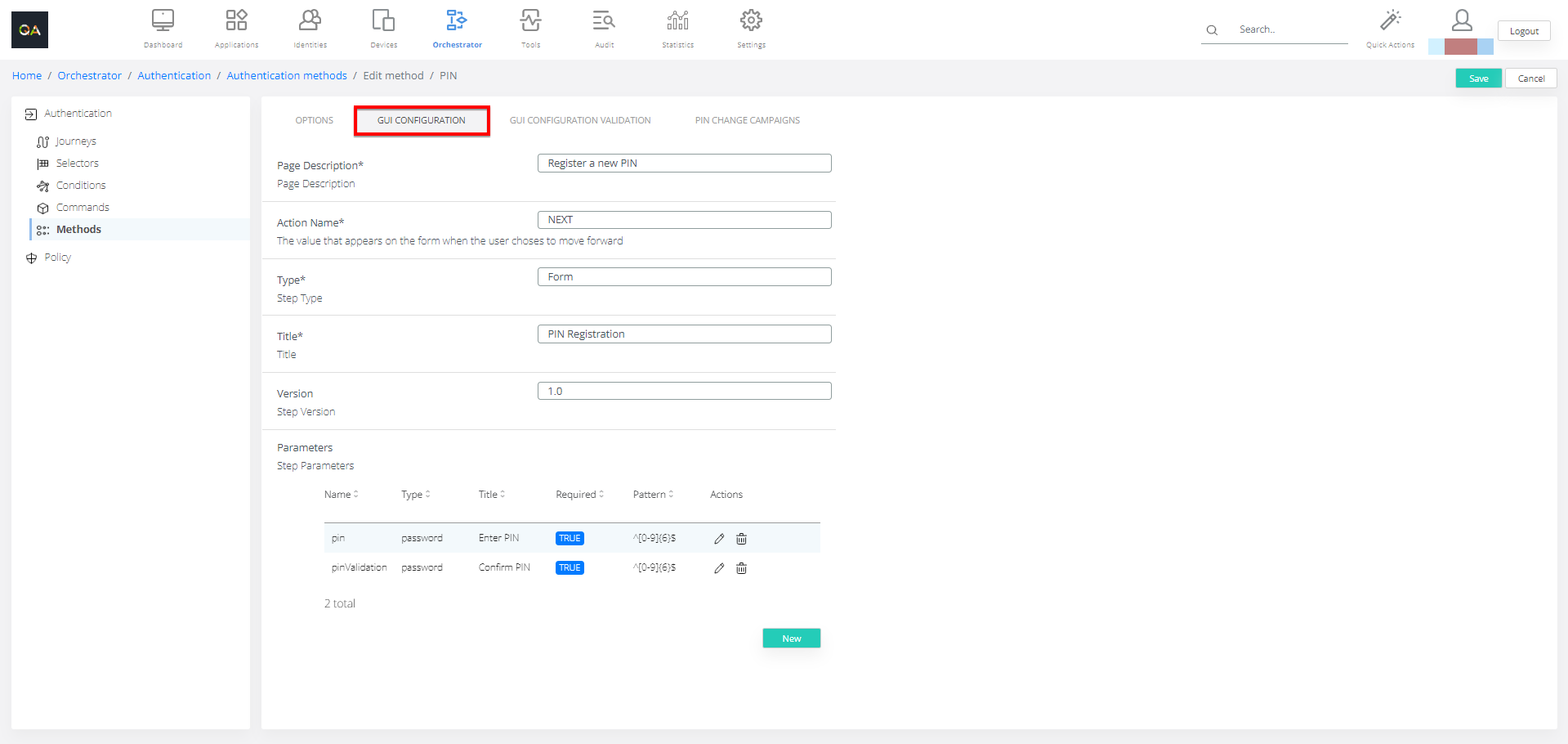This screenshot has height=744, width=1568.
Task: Click the Page Description input field
Action: click(x=684, y=164)
